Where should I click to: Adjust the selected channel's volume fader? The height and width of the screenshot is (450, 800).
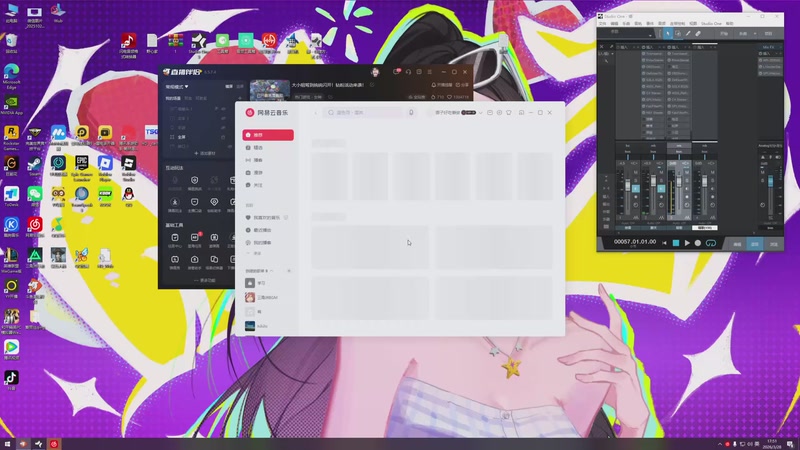pos(679,183)
